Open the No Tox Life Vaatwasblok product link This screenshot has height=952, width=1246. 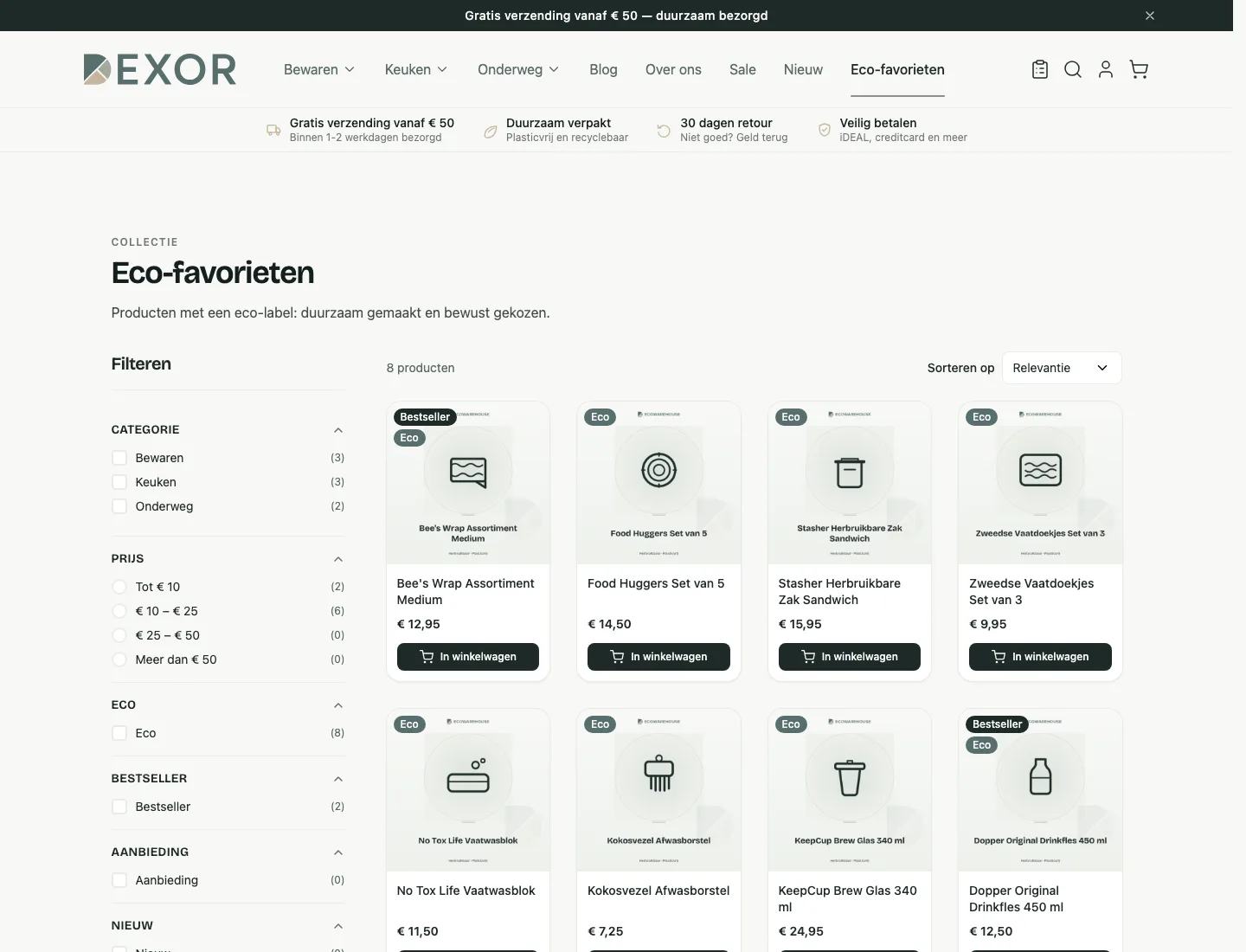[x=466, y=891]
